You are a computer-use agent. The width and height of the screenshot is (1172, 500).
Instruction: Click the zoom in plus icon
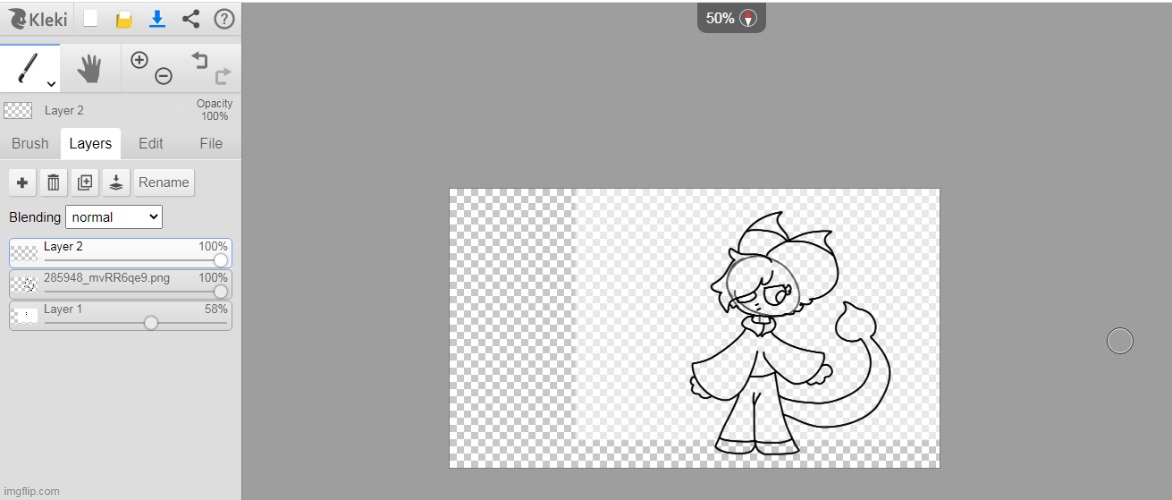(140, 60)
